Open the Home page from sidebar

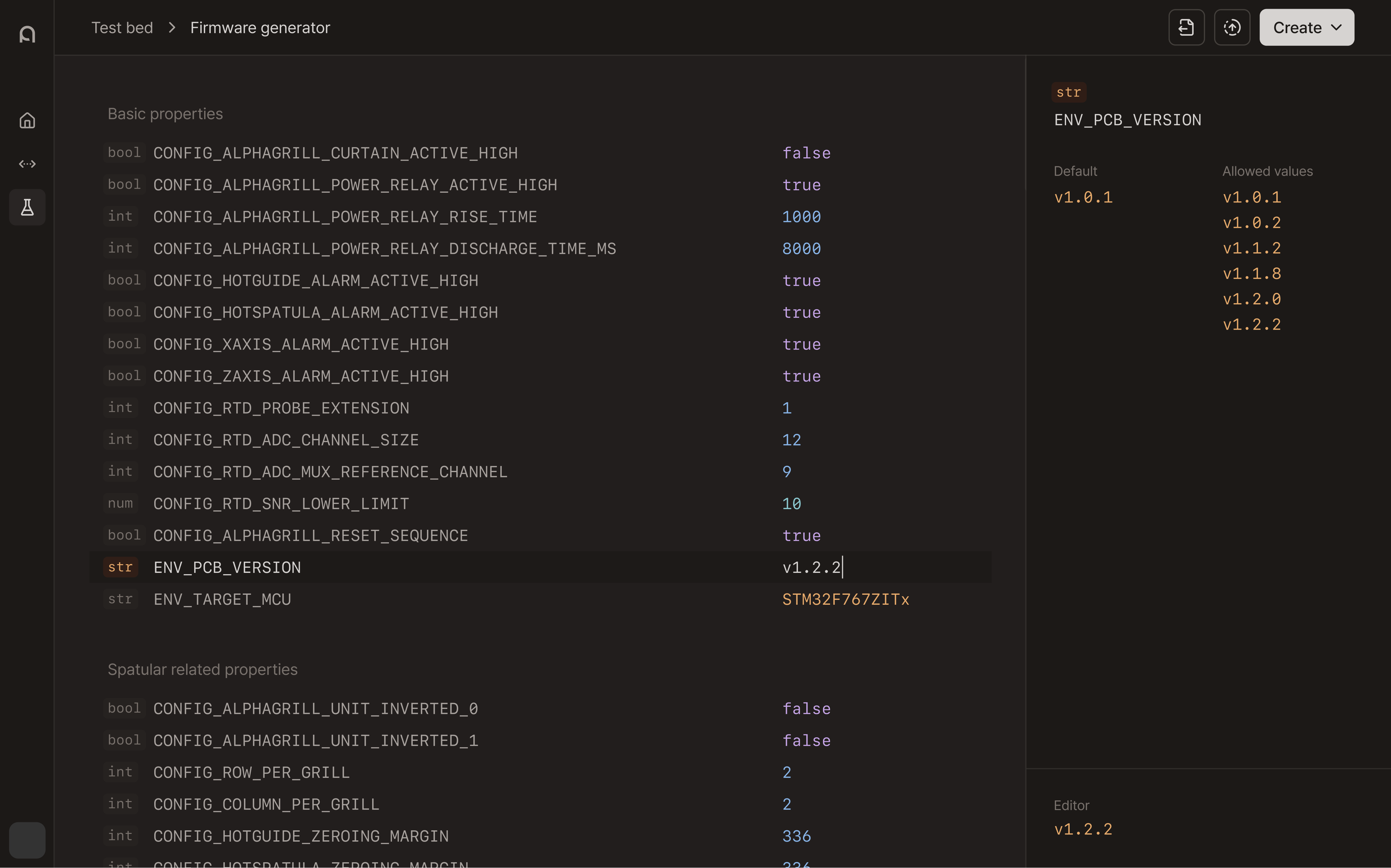(x=27, y=121)
